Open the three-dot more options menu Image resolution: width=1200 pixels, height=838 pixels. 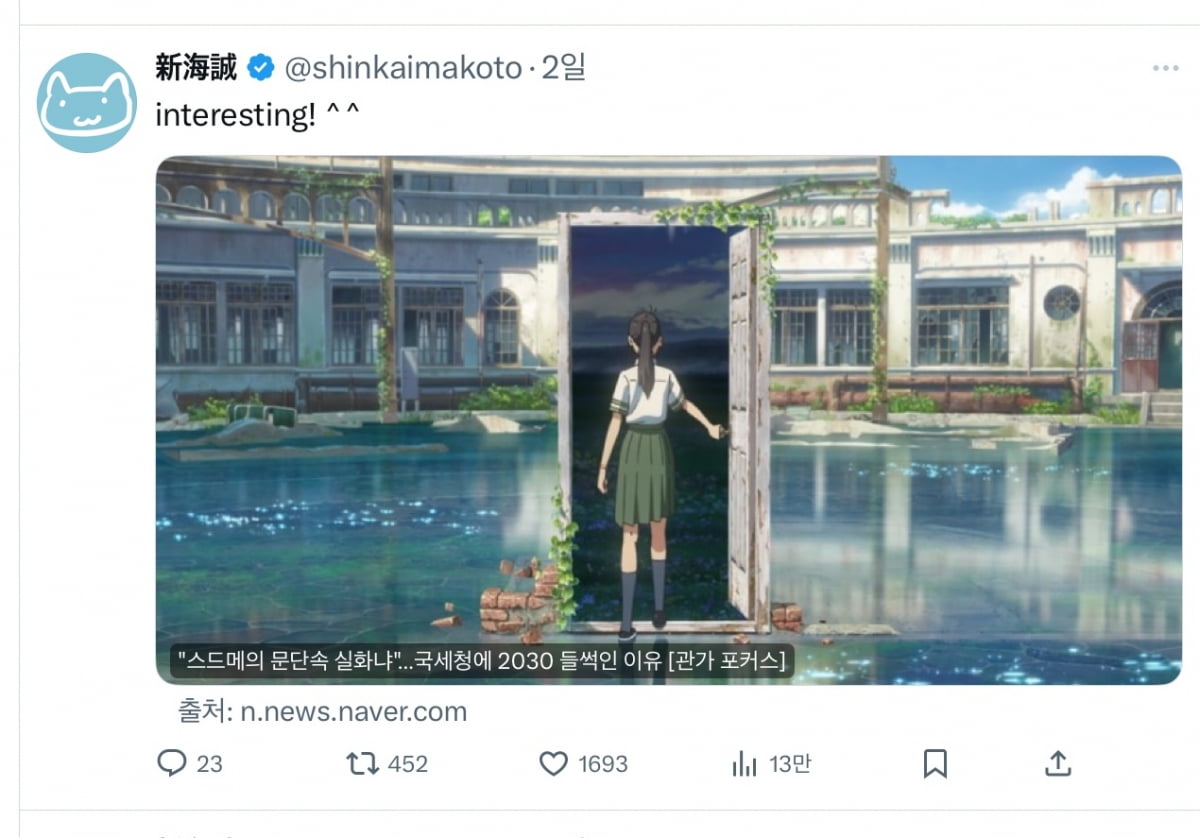[x=1165, y=68]
